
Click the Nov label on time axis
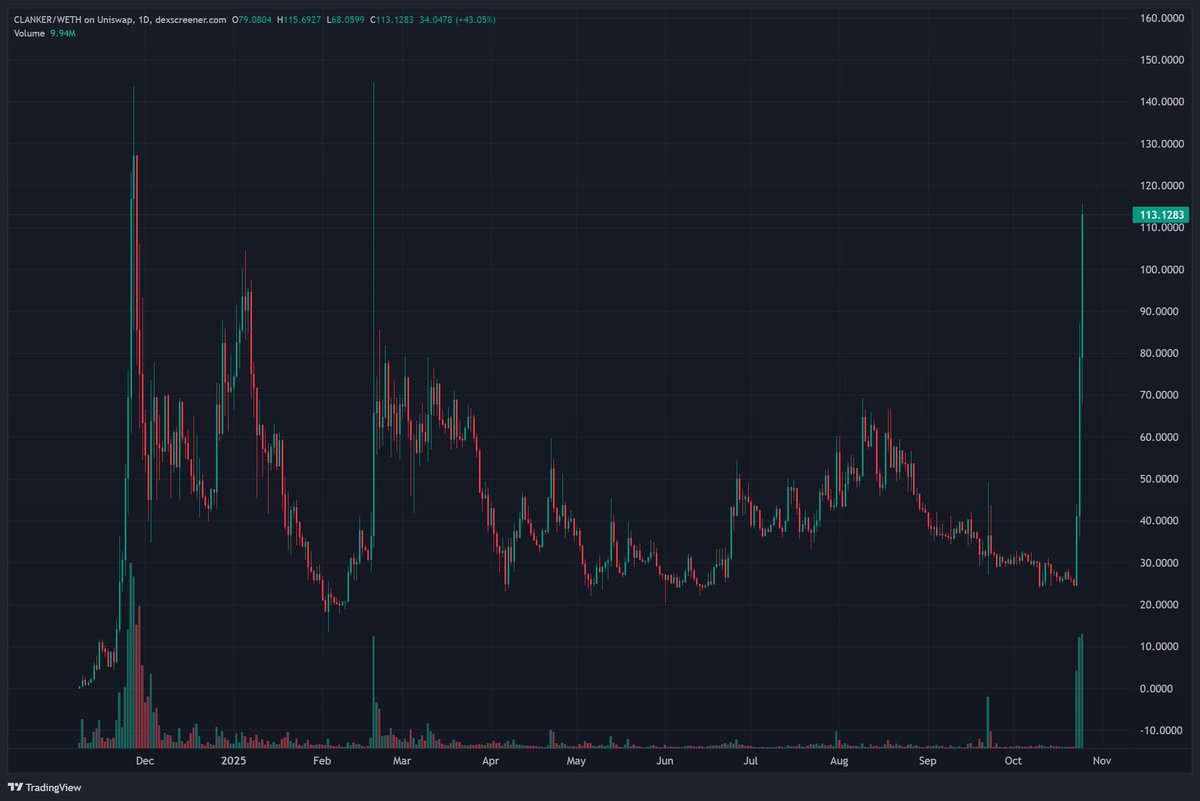click(1101, 761)
